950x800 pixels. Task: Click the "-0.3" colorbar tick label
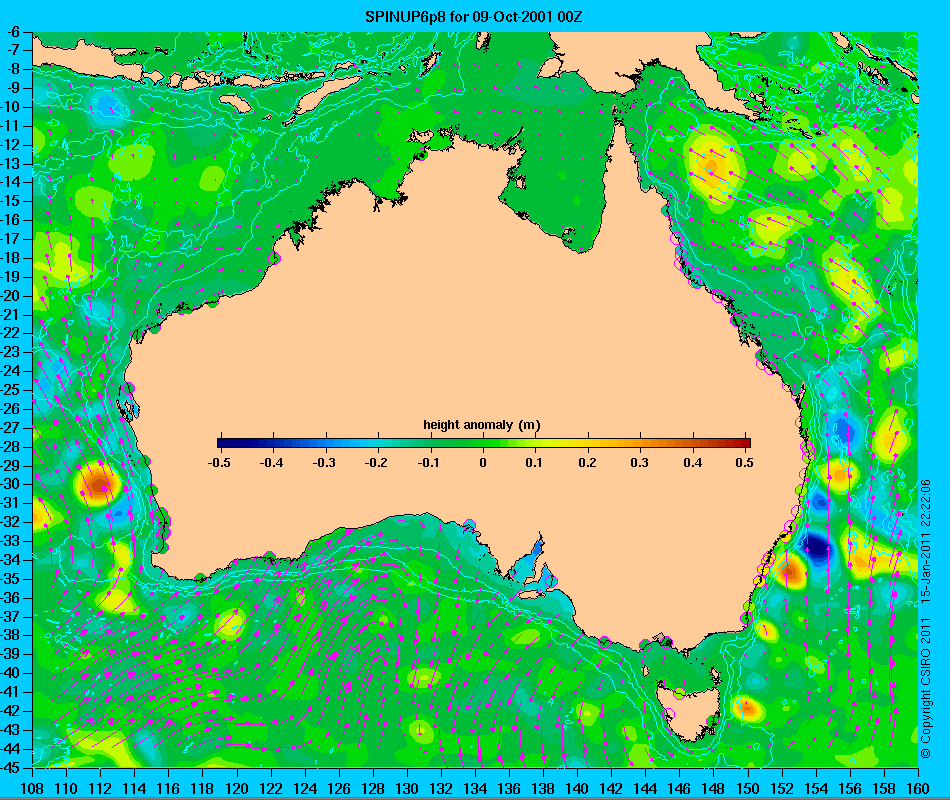pos(324,462)
